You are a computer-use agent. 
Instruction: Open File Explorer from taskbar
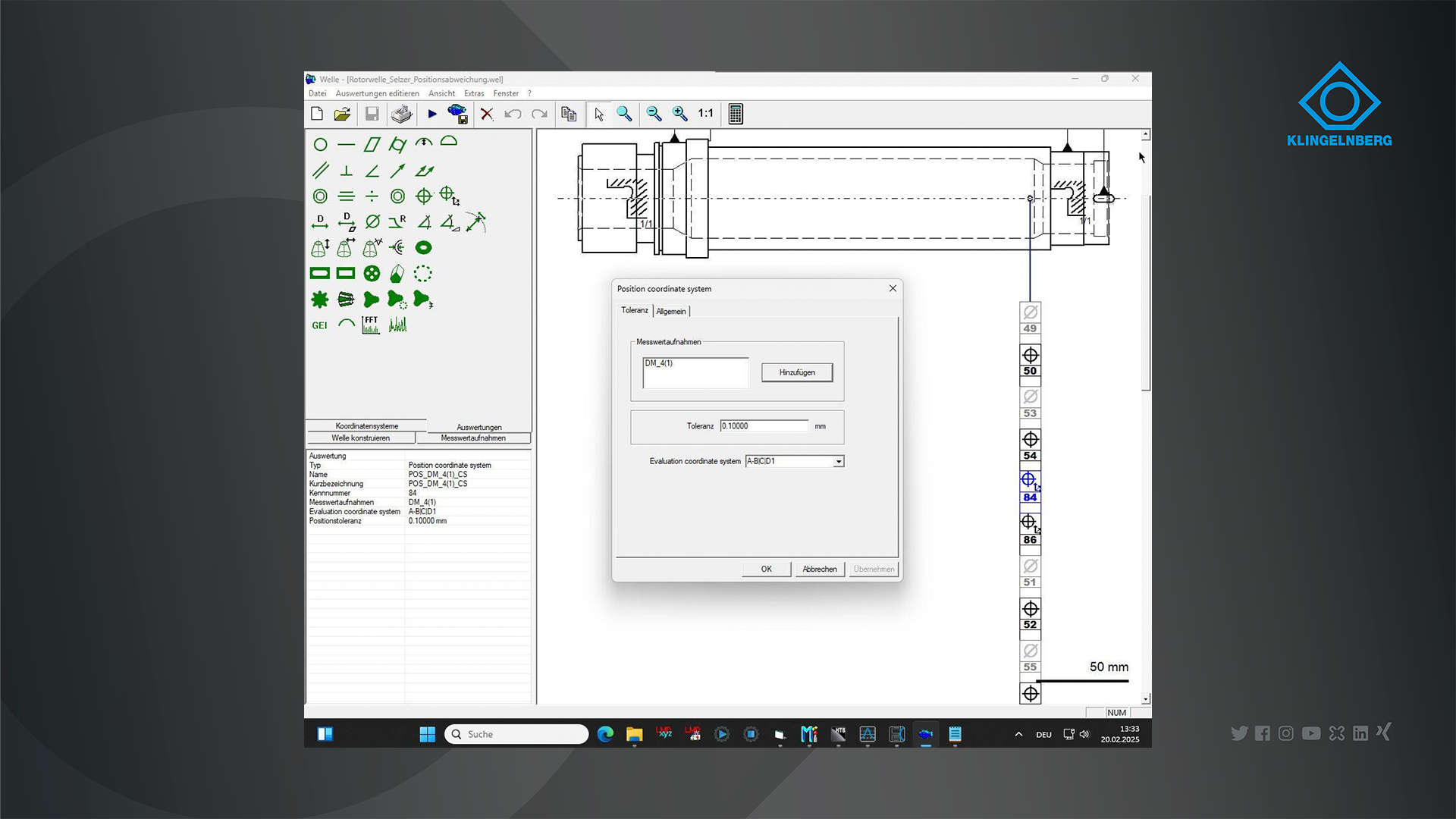(x=634, y=734)
